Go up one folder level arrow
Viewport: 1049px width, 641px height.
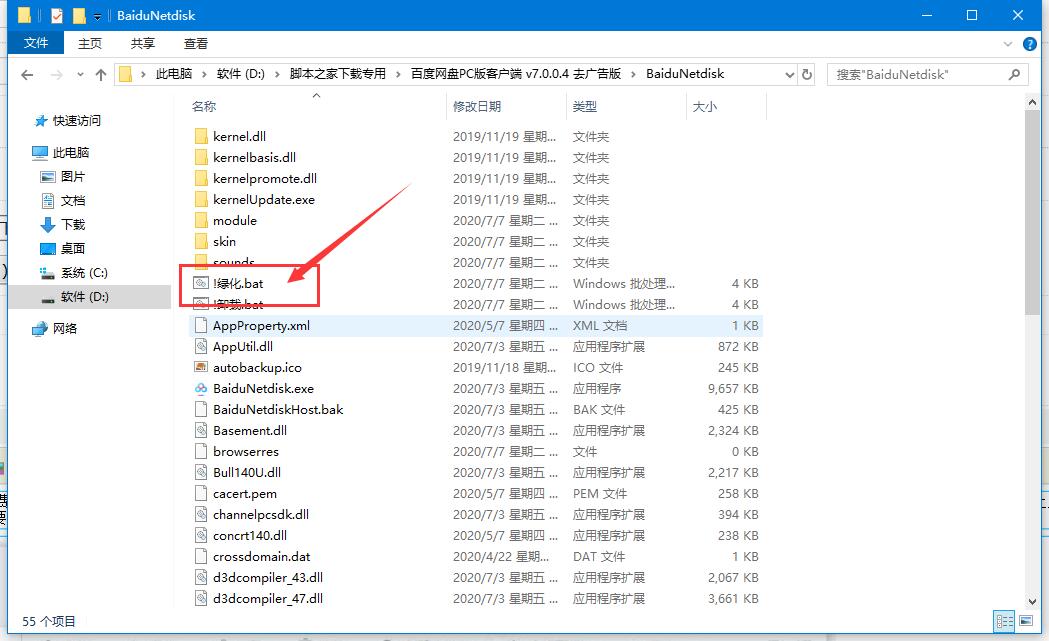coord(101,74)
